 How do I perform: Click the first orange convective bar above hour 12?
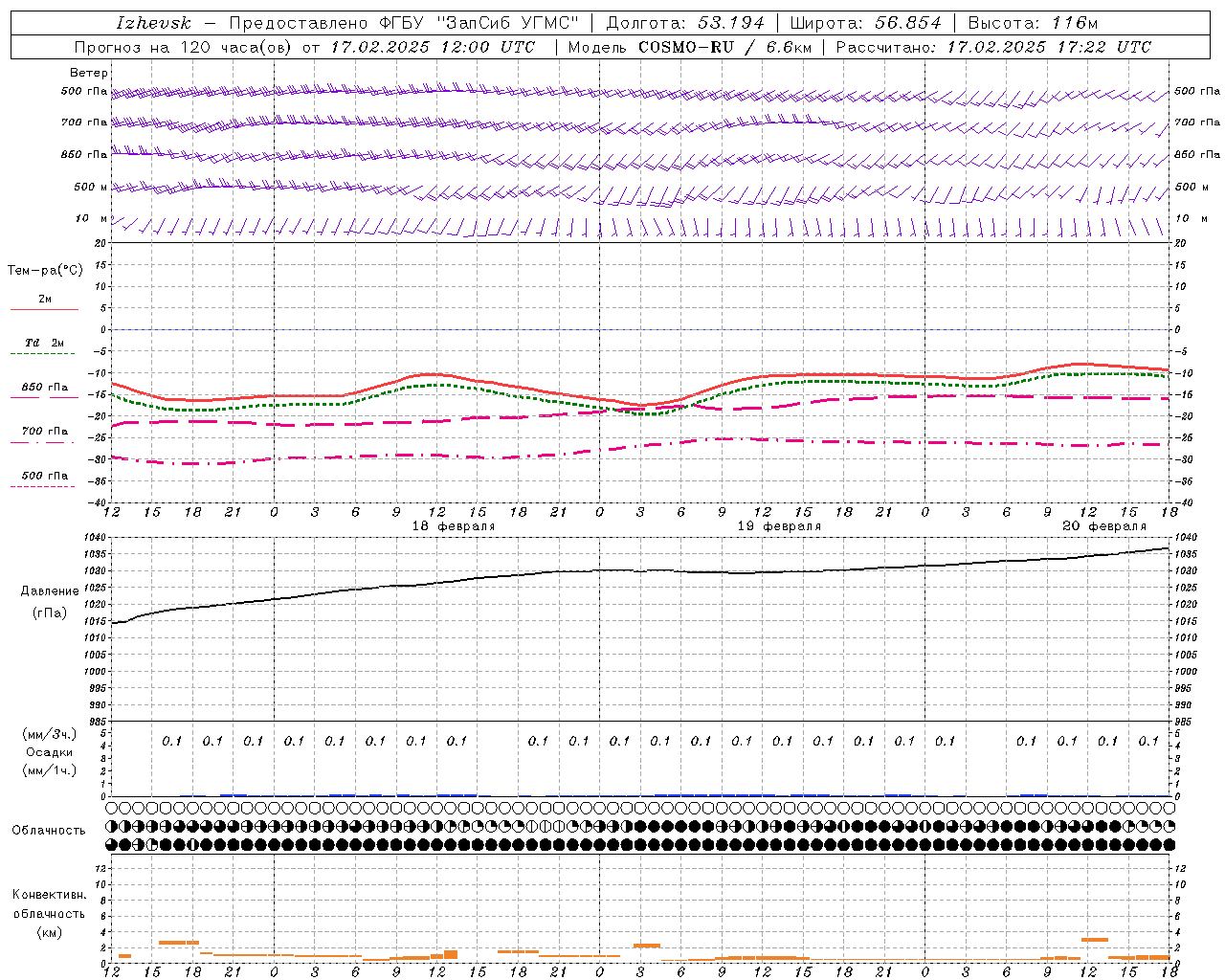(124, 956)
